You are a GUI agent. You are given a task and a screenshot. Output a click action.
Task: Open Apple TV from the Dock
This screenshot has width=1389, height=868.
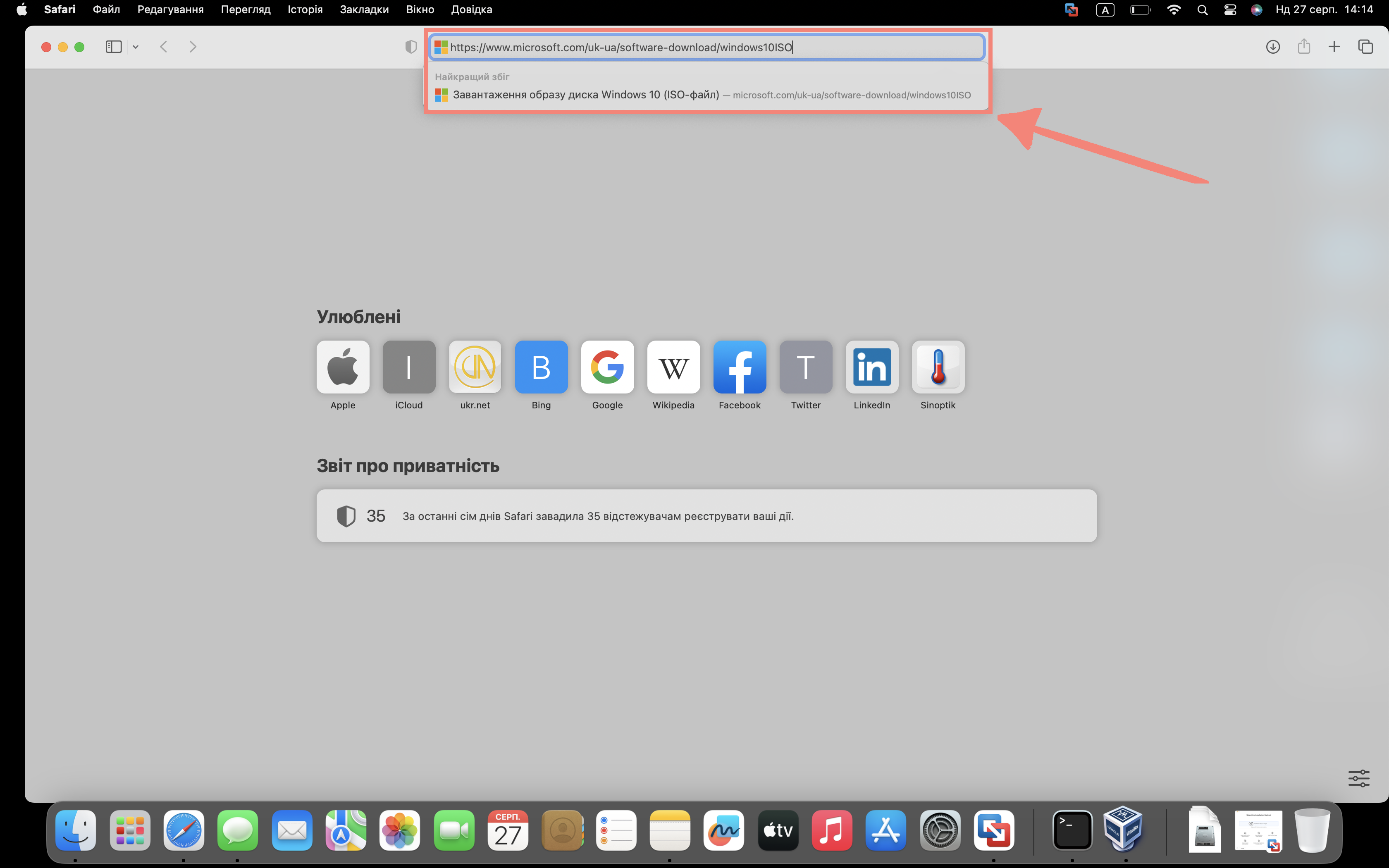778,830
